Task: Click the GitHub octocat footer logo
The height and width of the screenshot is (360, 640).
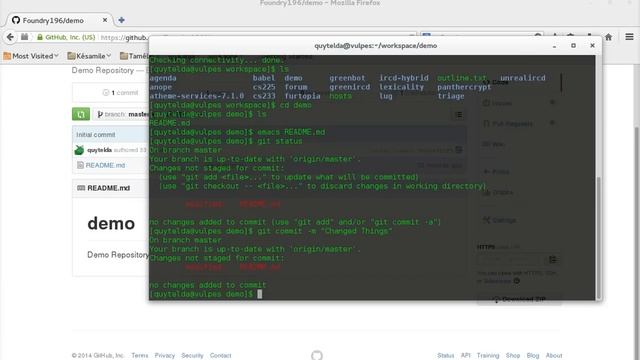Action: click(x=317, y=355)
